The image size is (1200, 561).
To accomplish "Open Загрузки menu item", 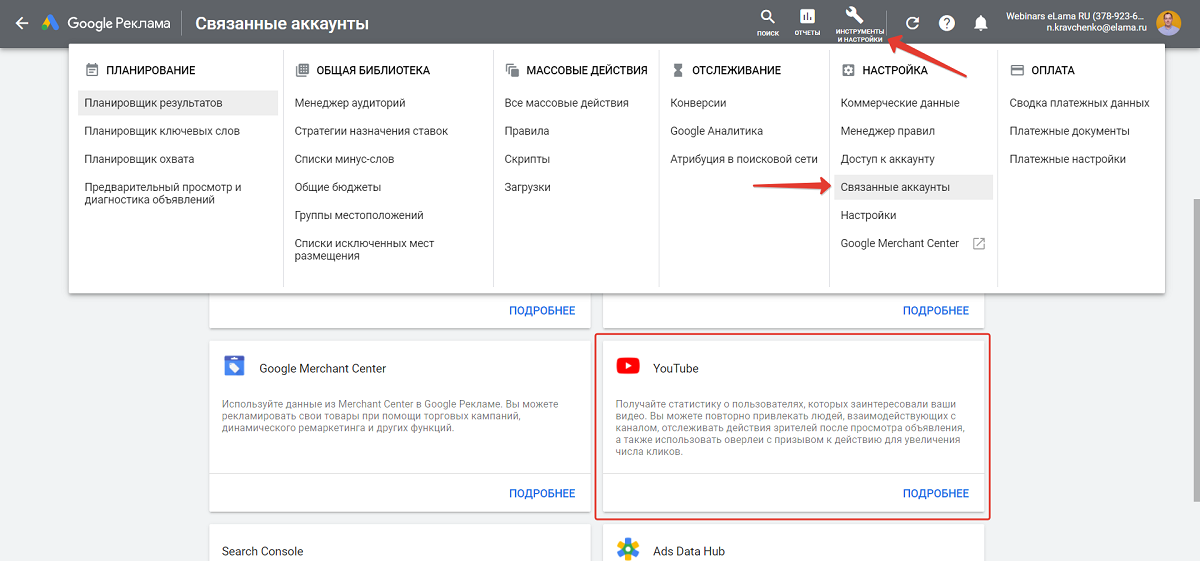I will click(x=527, y=187).
